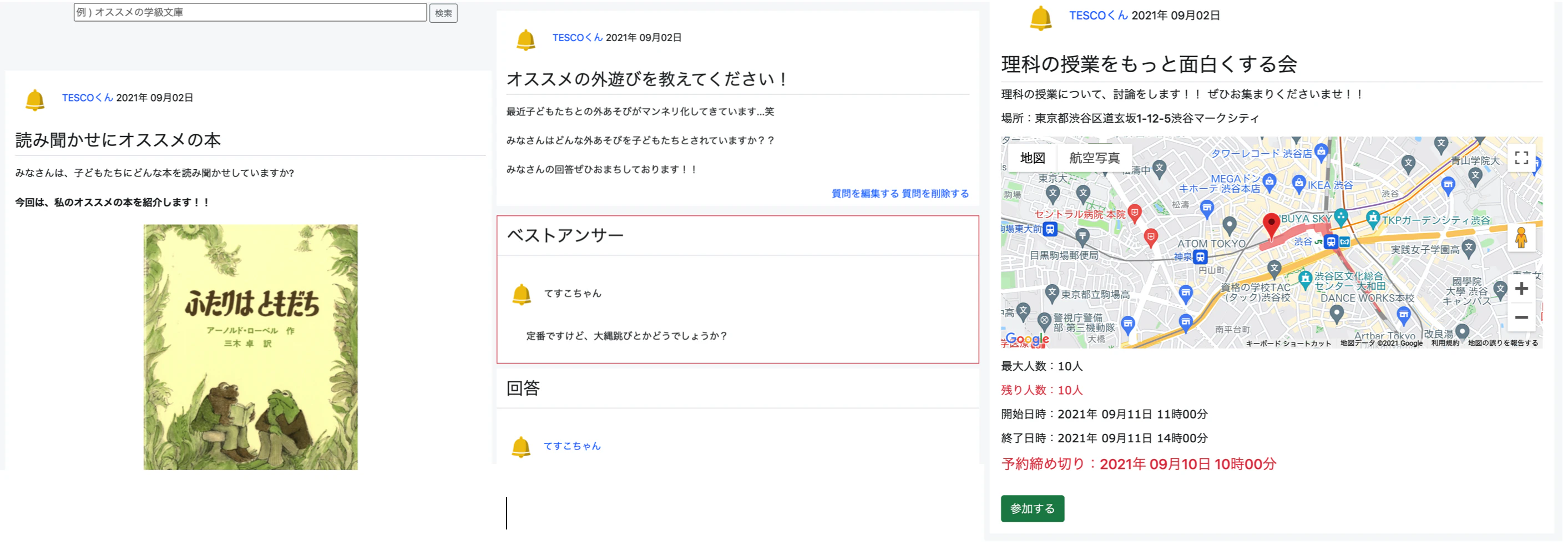Screen dimensions: 1568x545
Task: Click the 読み聞かせにオススメの本 post title
Action: [118, 140]
